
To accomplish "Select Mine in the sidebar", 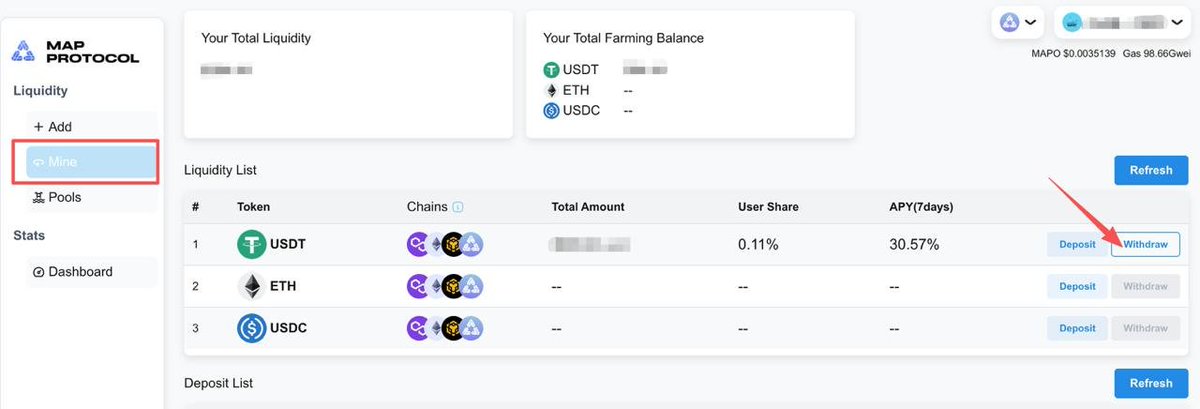I will pyautogui.click(x=90, y=162).
